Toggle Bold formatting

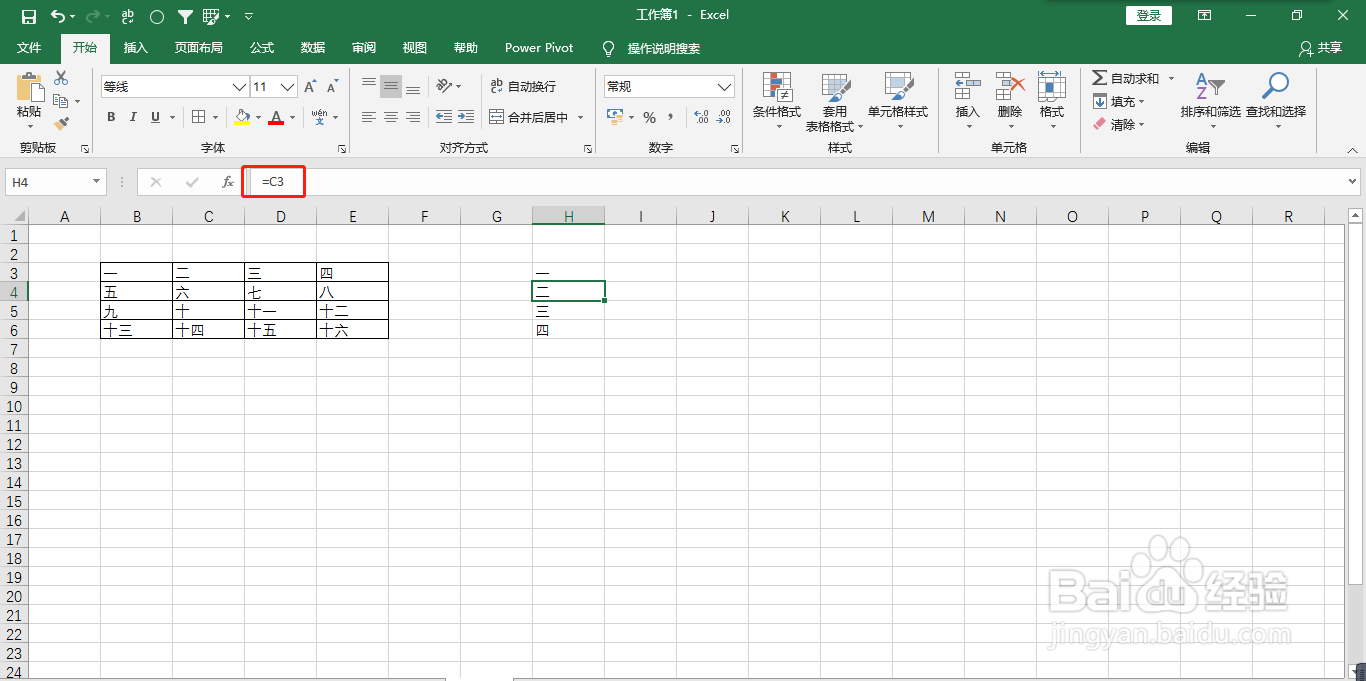(x=111, y=117)
